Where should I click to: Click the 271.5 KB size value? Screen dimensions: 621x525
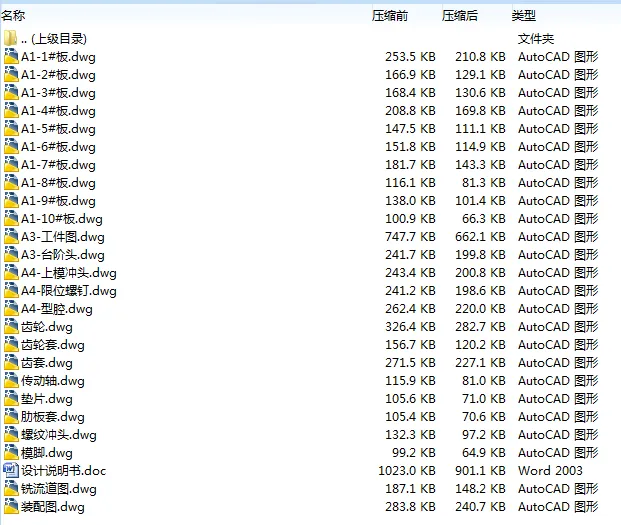pos(410,363)
